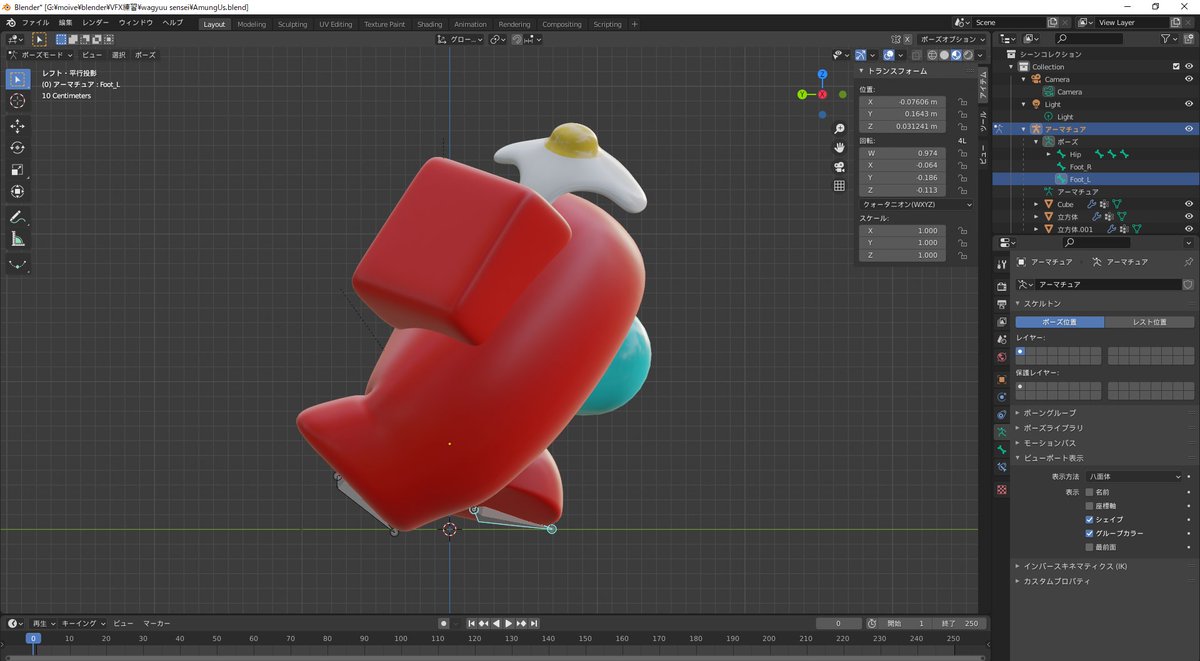Select the Measure tool

[18, 239]
